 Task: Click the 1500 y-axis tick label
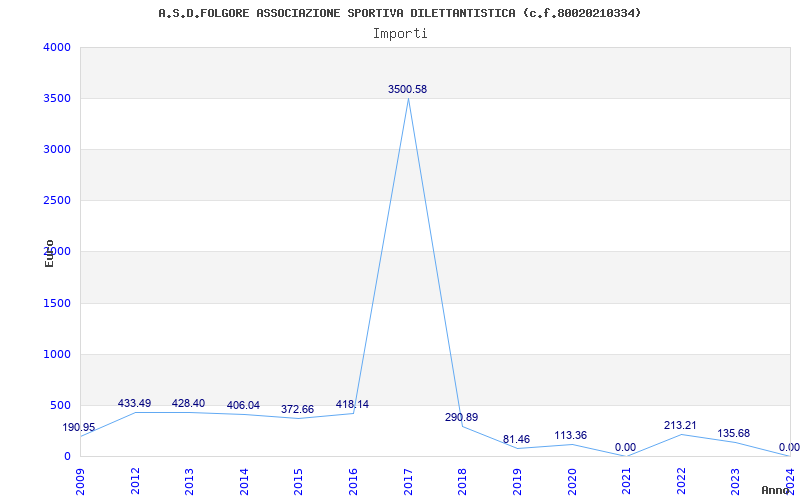click(57, 304)
